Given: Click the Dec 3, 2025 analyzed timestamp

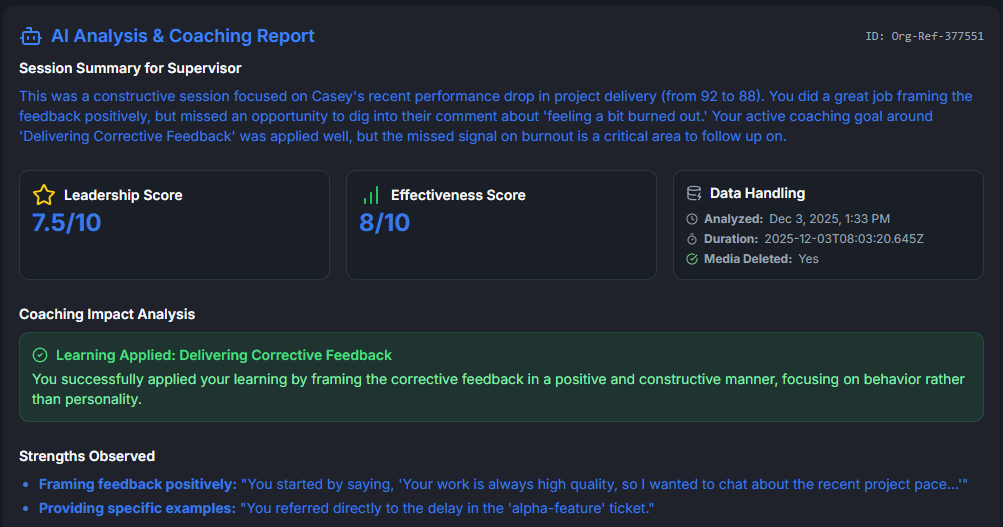Looking at the screenshot, I should click(829, 219).
